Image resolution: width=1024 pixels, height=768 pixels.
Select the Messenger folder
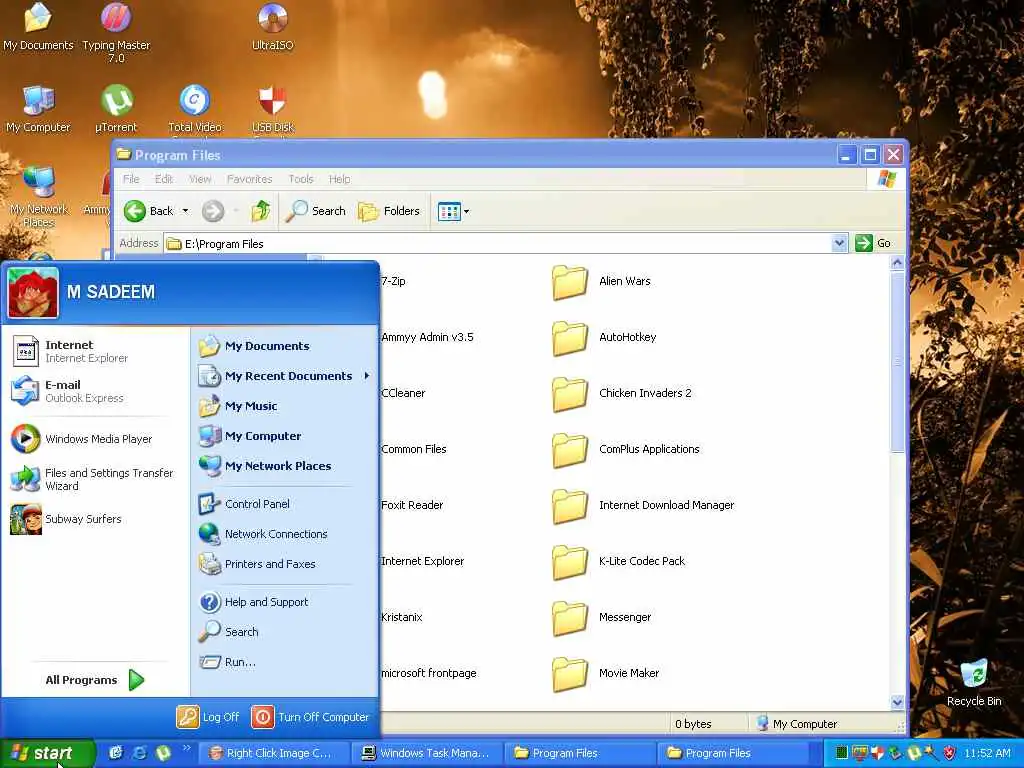pos(601,618)
